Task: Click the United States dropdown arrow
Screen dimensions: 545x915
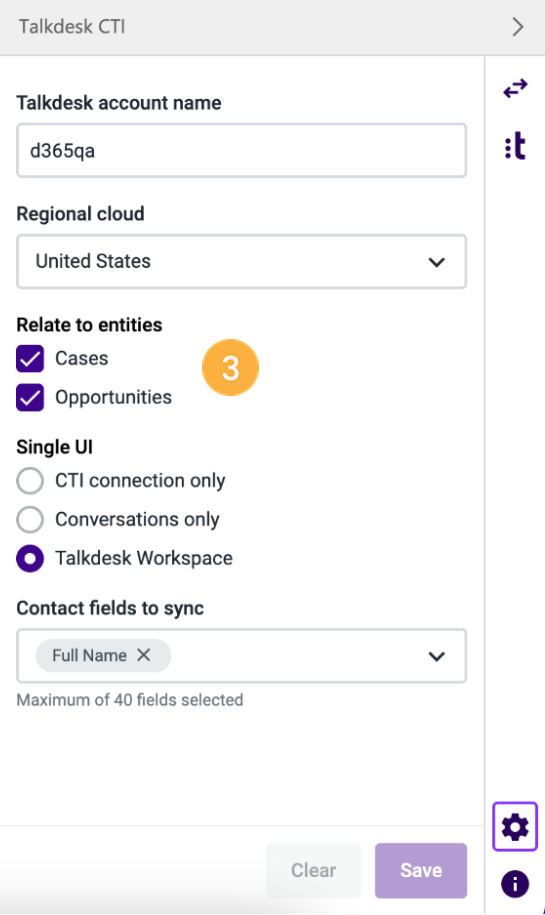Action: tap(436, 262)
